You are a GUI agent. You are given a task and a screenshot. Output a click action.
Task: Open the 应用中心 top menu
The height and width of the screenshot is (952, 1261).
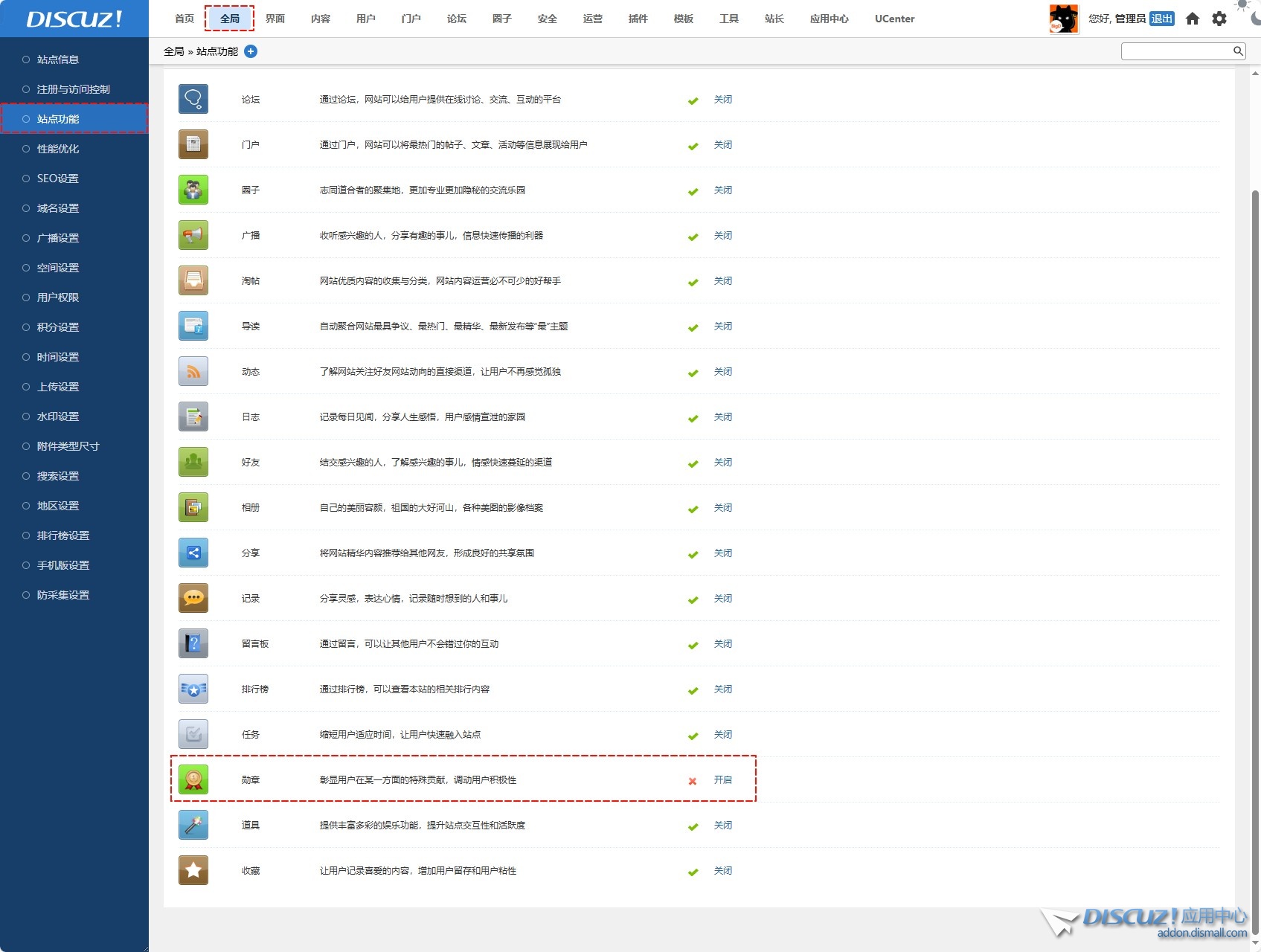tap(829, 19)
